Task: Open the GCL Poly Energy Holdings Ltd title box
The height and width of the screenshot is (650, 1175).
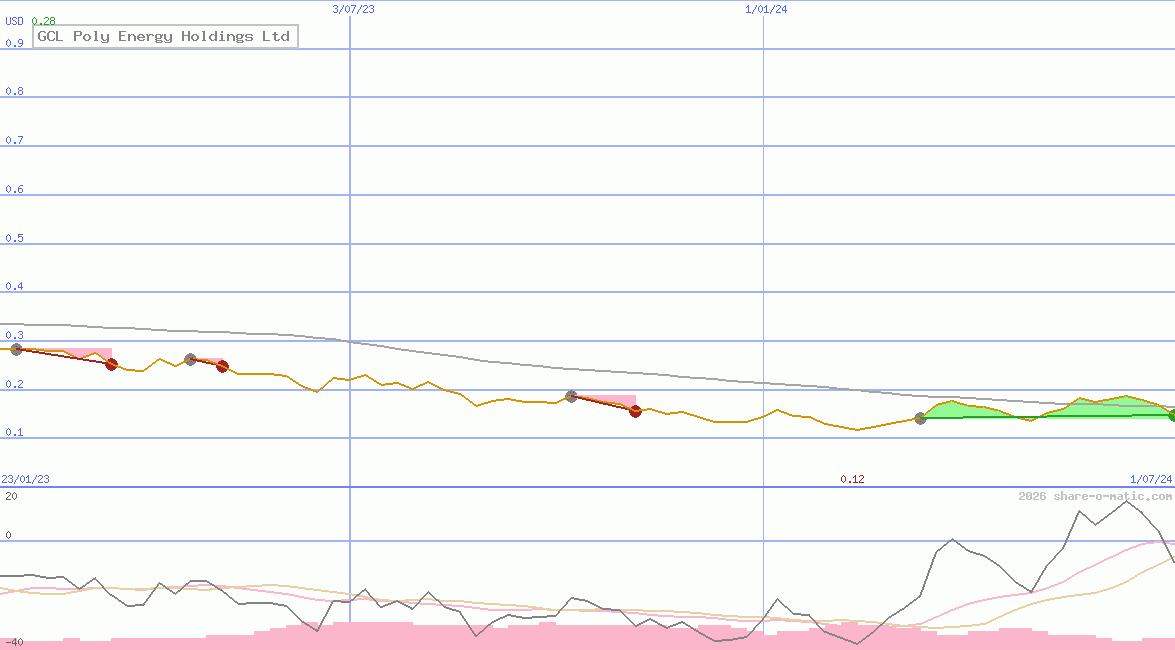Action: point(164,36)
